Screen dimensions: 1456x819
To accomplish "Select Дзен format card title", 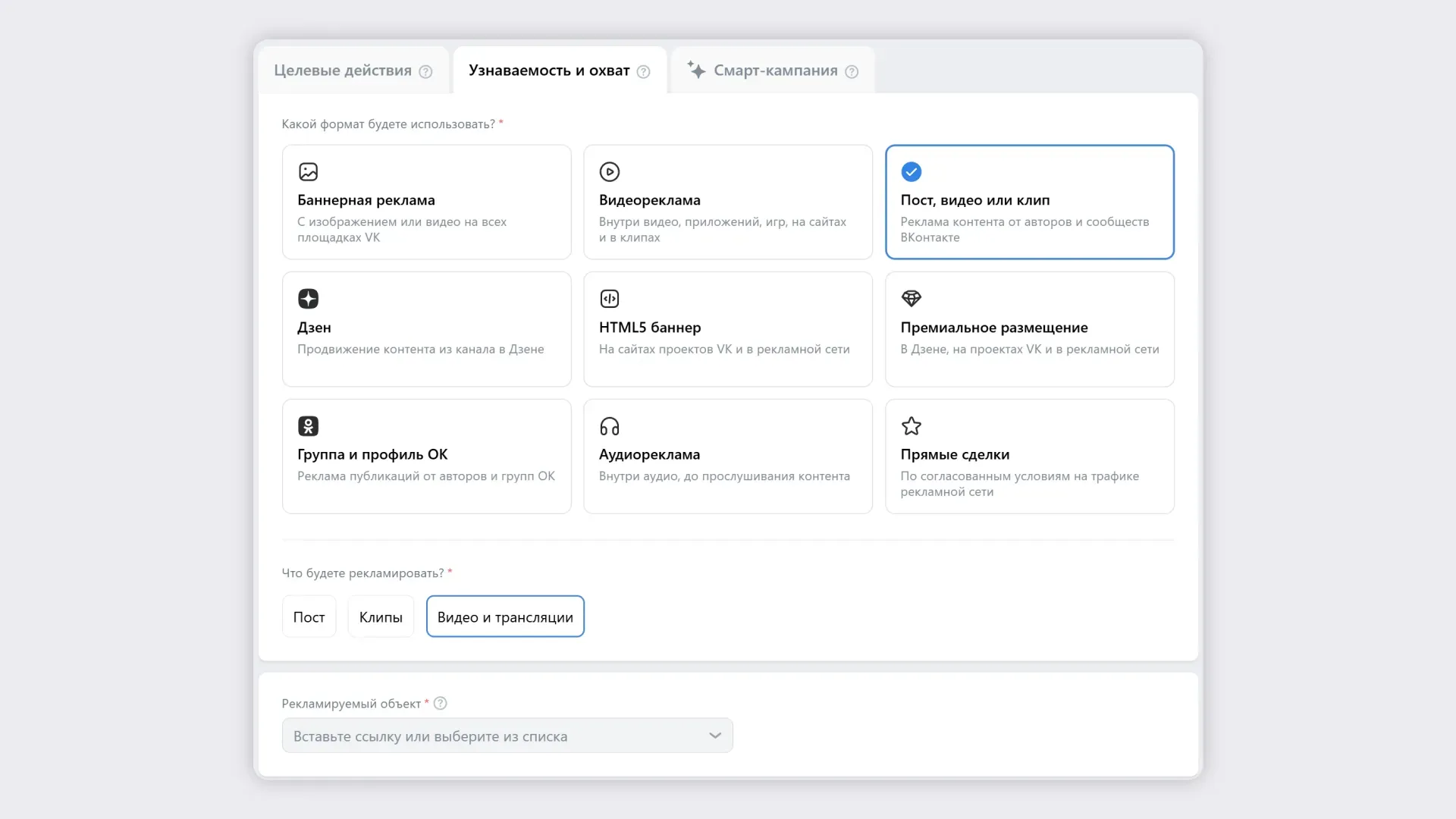I will 314,328.
